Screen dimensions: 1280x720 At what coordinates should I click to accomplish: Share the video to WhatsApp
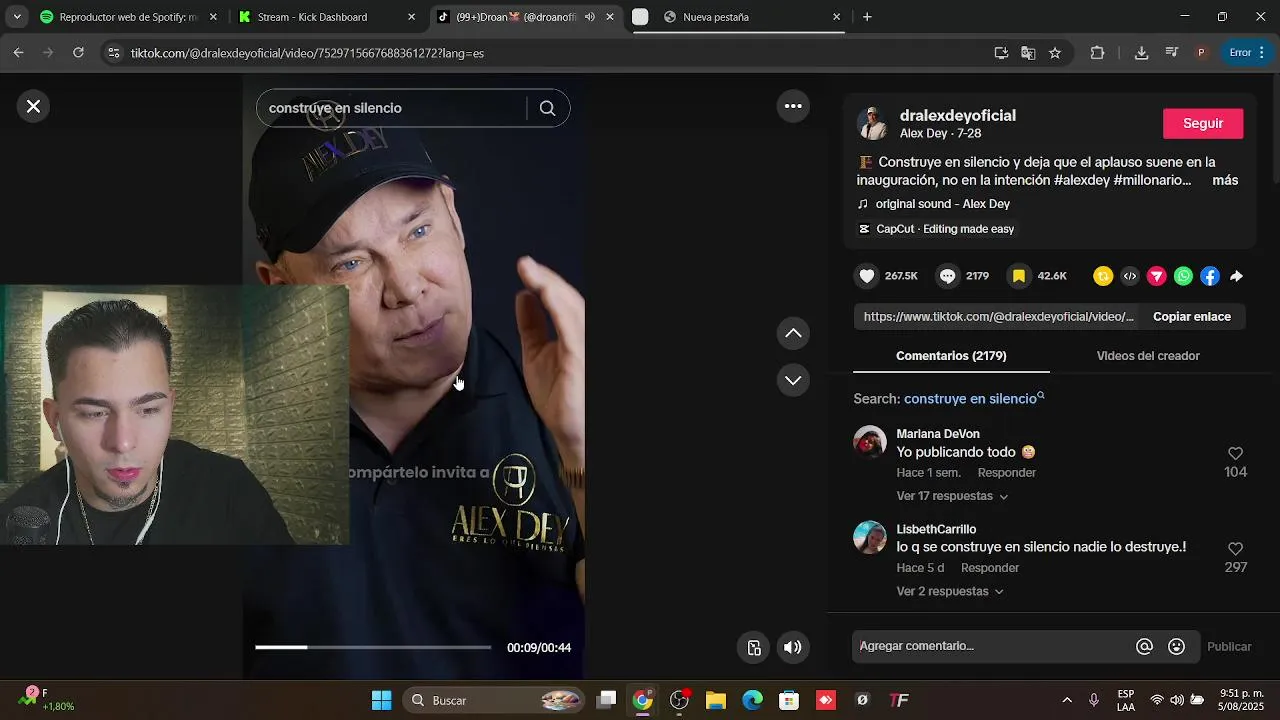(1184, 276)
